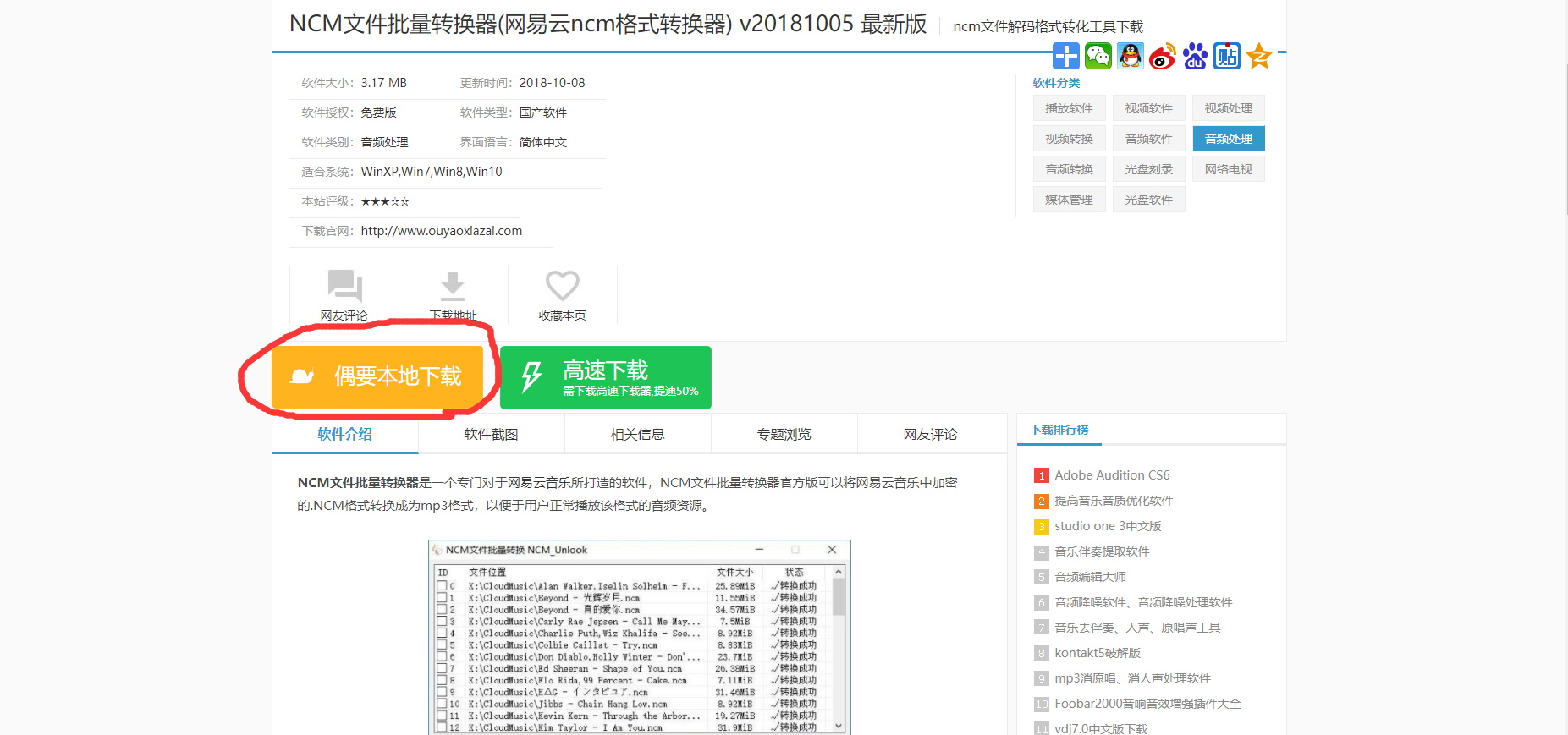
Task: Share to QQ penguin icon
Action: click(x=1131, y=56)
